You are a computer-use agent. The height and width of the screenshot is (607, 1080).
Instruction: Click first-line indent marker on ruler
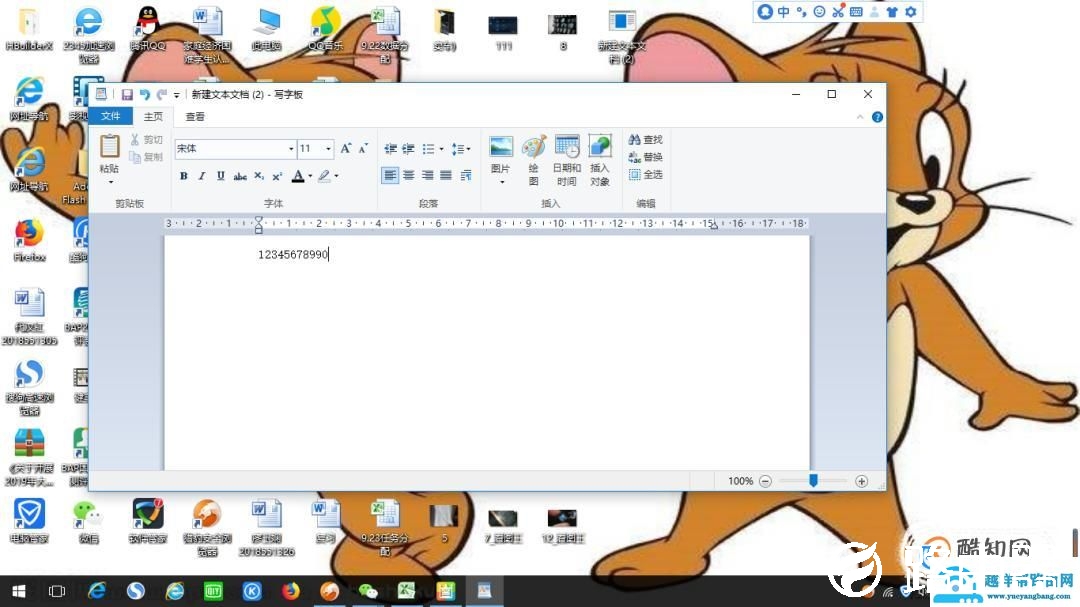click(x=258, y=219)
